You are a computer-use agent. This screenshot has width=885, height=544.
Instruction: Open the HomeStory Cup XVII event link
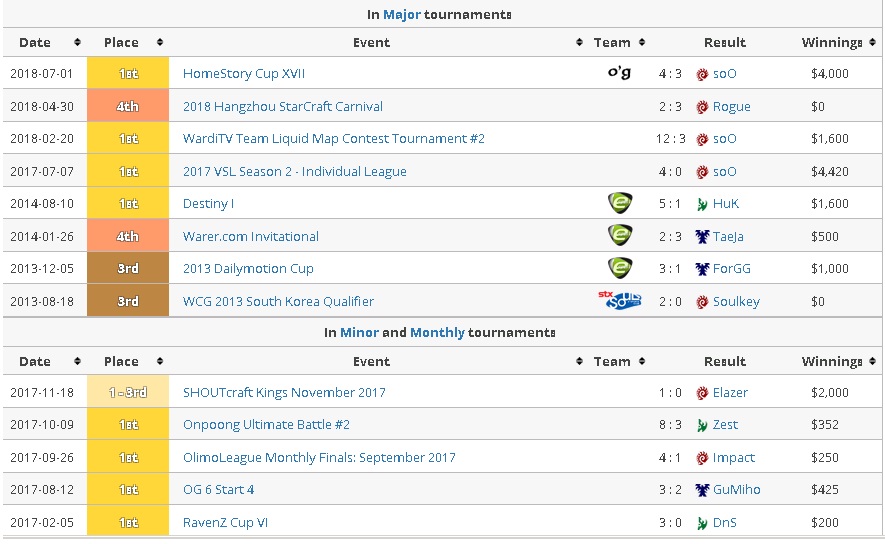point(244,74)
